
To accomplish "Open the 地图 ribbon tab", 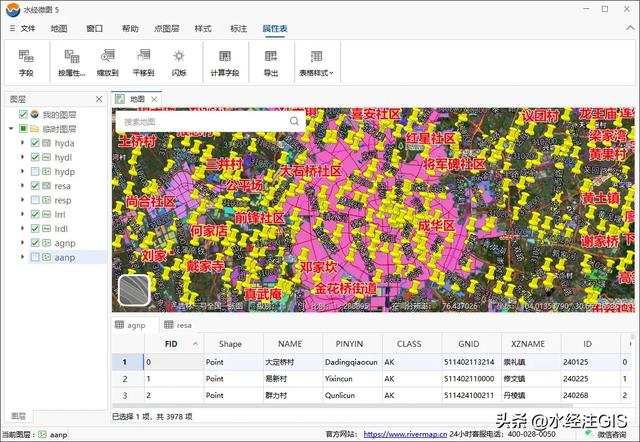I will [59, 28].
